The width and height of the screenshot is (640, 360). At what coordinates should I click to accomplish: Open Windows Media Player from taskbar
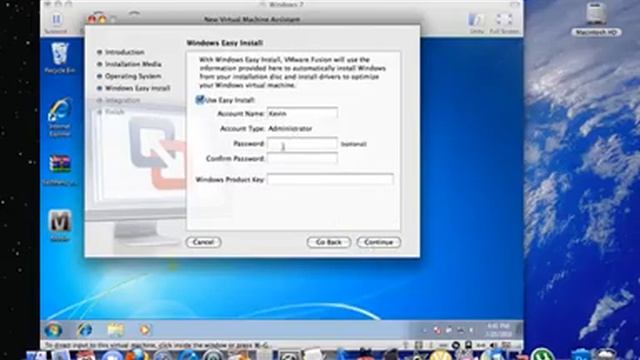point(145,330)
